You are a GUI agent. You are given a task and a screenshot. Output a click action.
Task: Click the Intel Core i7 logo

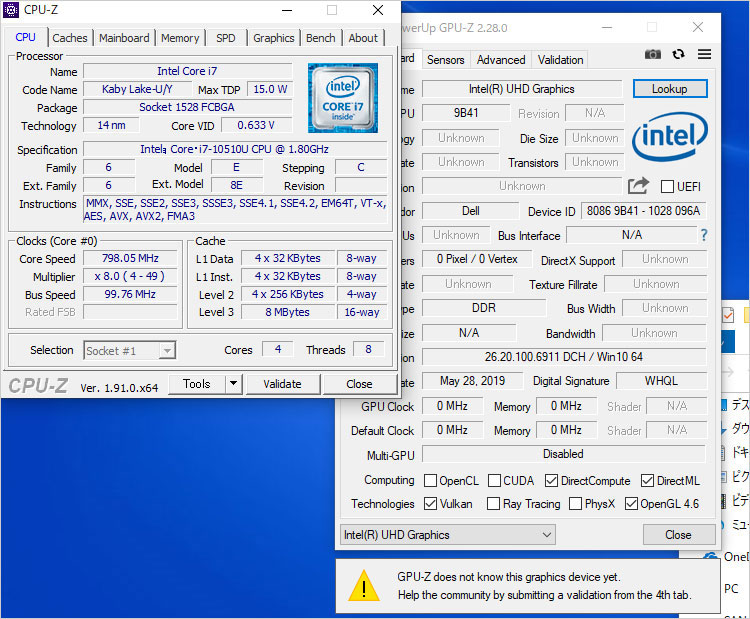pyautogui.click(x=343, y=98)
